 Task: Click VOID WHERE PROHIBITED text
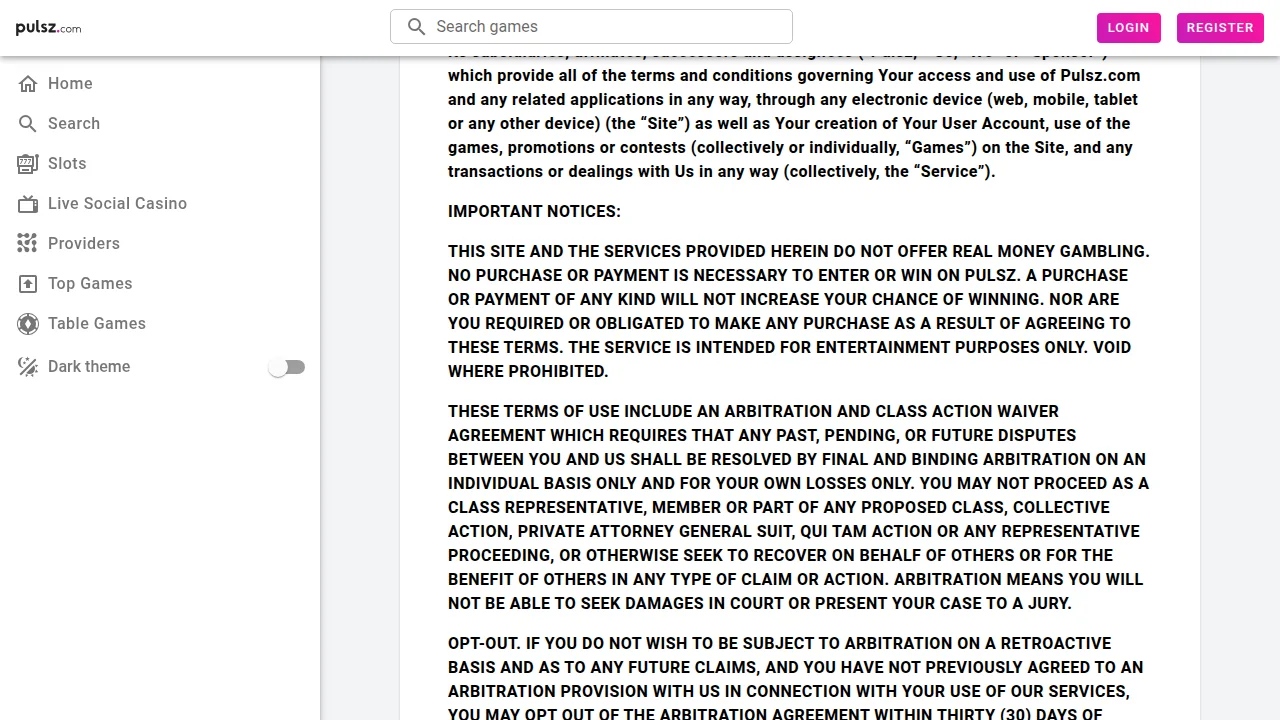(x=789, y=360)
